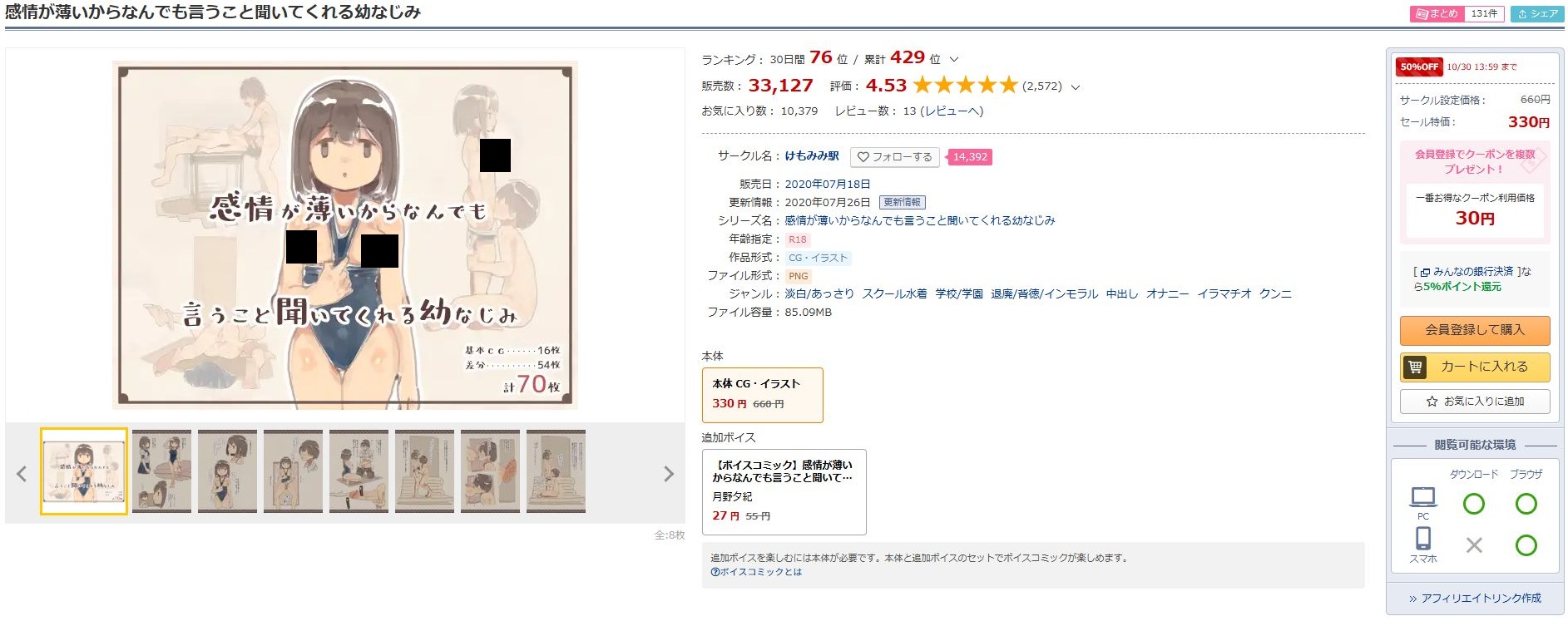Jump to reviews via レビューへ link

(952, 111)
